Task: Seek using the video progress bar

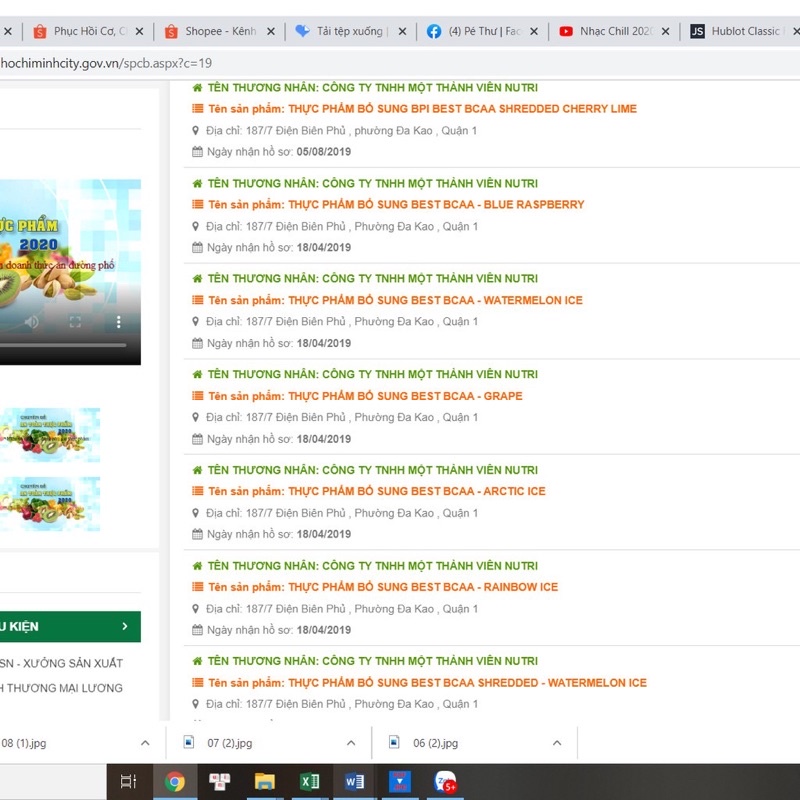Action: (60, 345)
